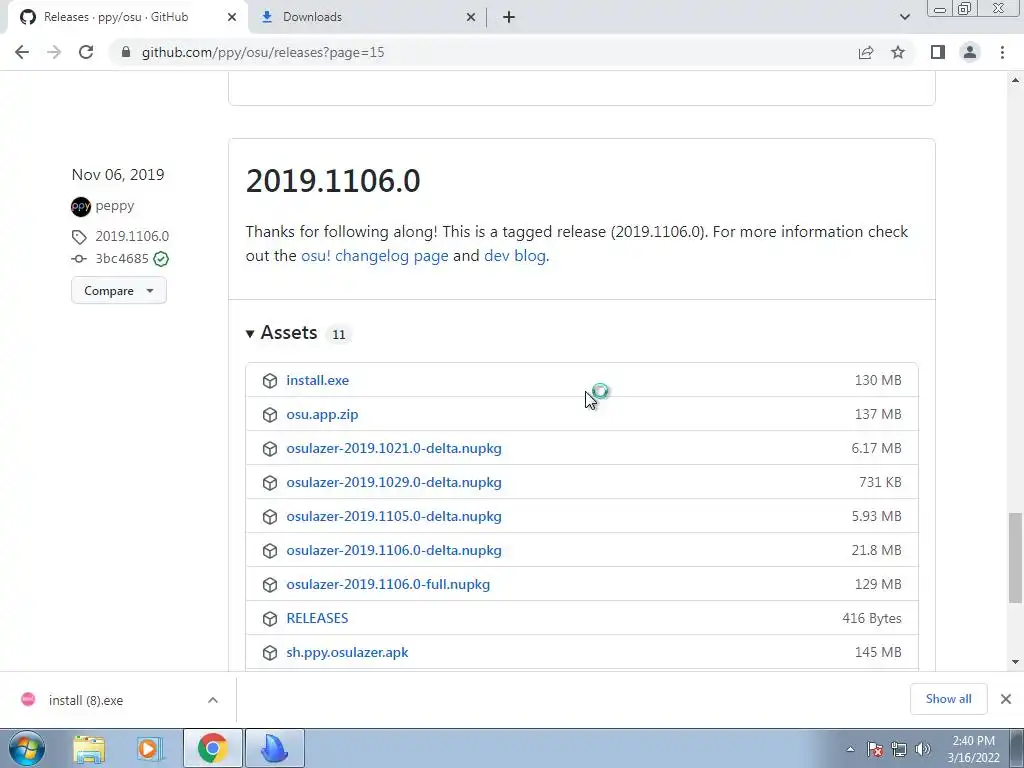
Task: Click the address bar URL
Action: pos(263,52)
